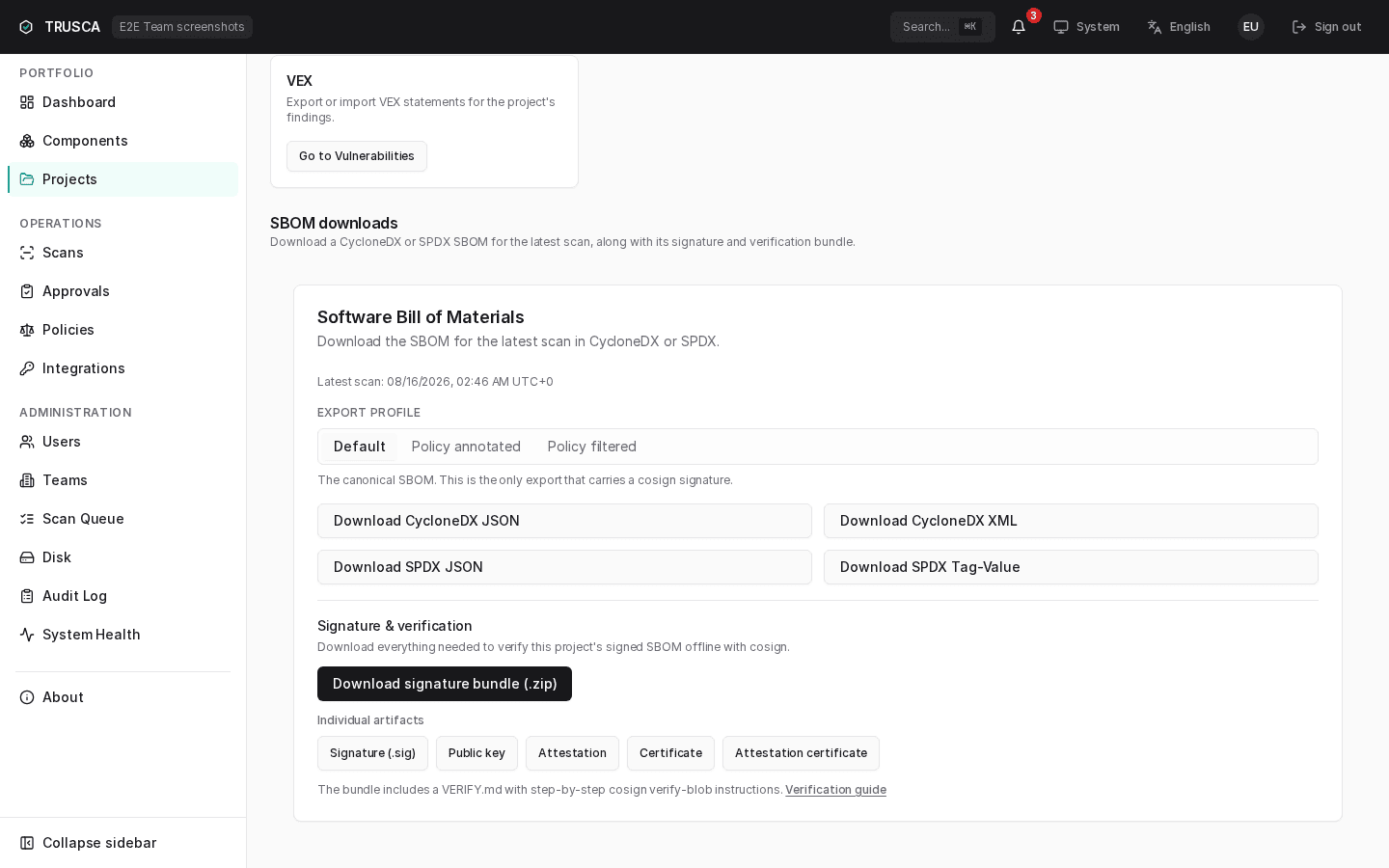Click Download signature bundle (.zip)

tap(445, 684)
